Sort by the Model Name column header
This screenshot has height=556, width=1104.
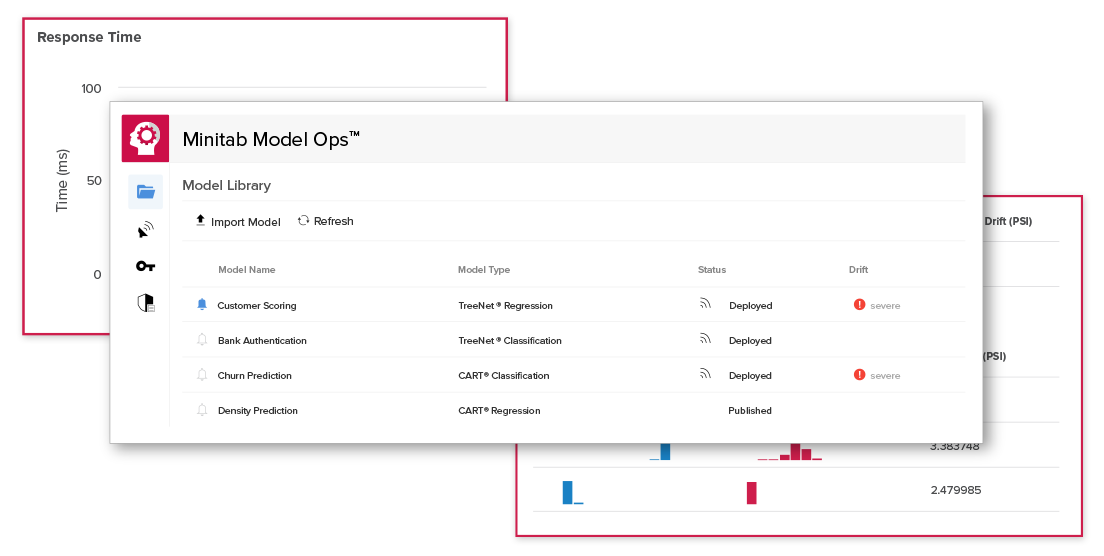click(246, 270)
